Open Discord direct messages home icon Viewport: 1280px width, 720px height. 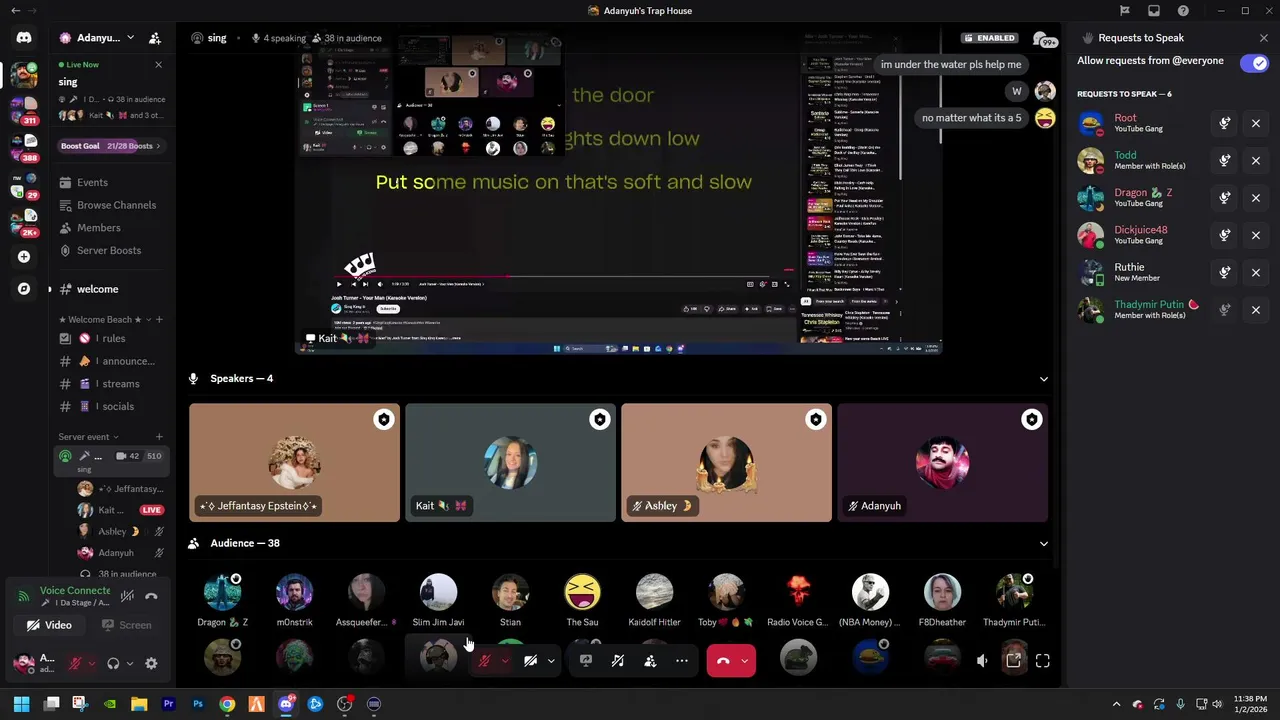[x=24, y=38]
